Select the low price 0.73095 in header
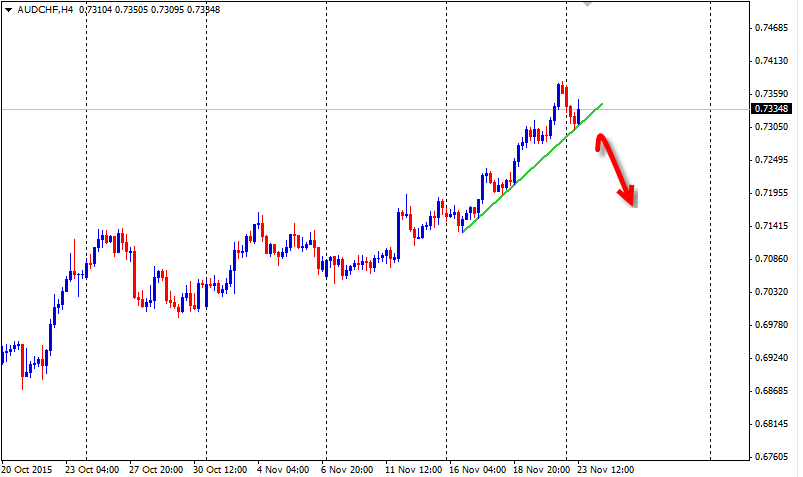 167,9
